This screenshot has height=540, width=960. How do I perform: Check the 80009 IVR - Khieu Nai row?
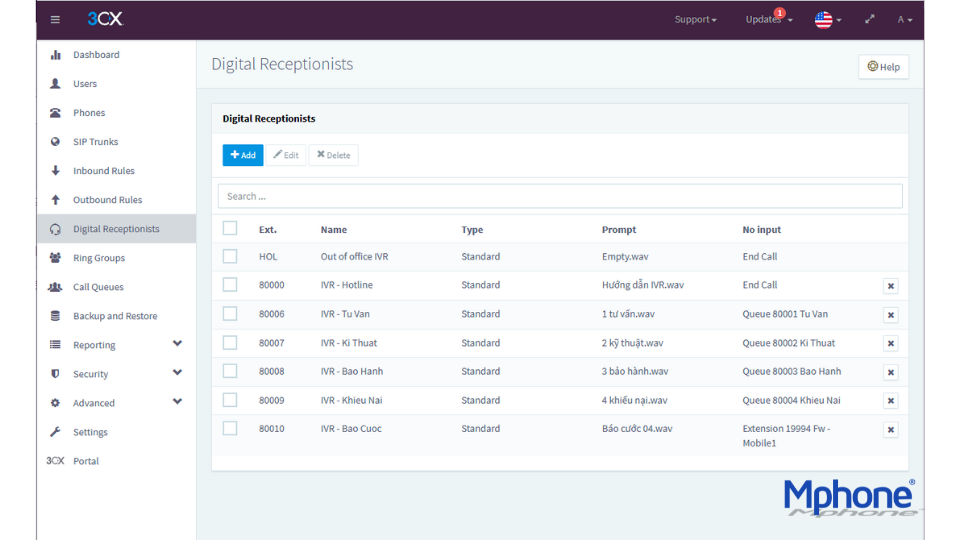click(230, 400)
